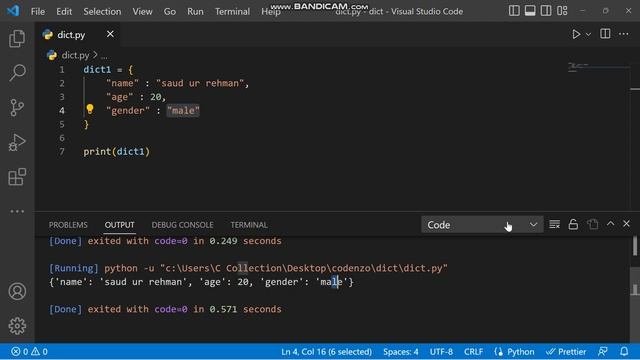Open the Search view in activity bar
Screen dimensions: 640x360
click(x=17, y=73)
